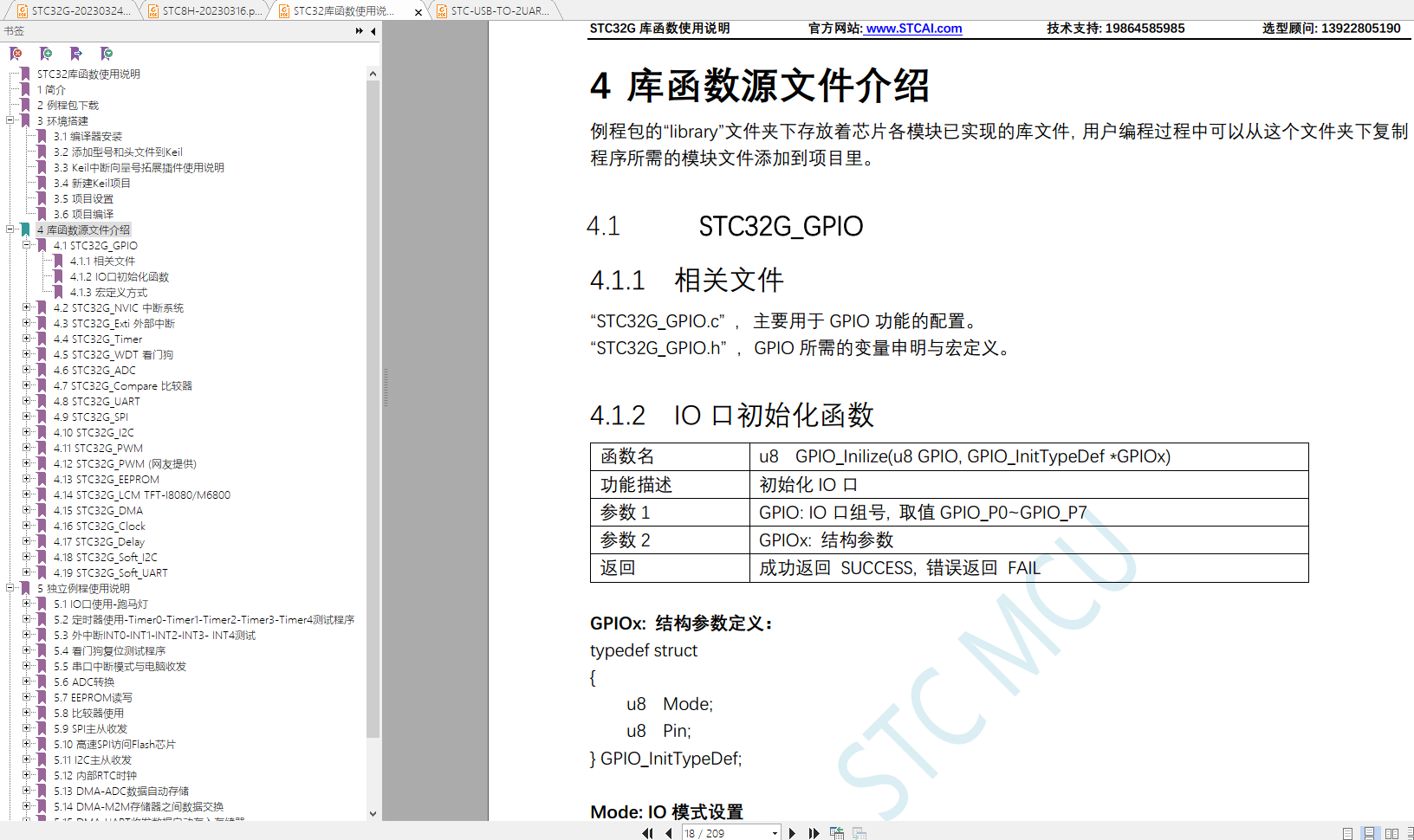This screenshot has width=1414, height=840.
Task: Open bookmark 3.4 新建Keil项目
Action: (92, 184)
